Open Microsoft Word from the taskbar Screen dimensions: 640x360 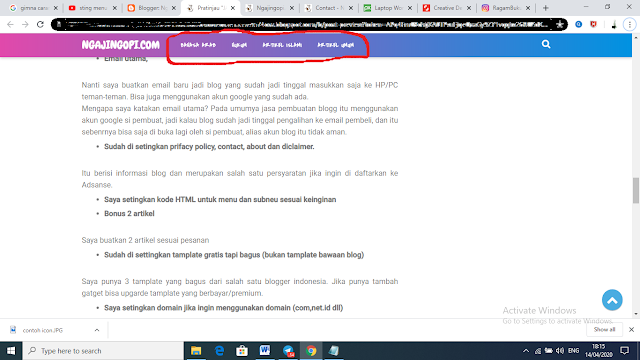[265, 351]
